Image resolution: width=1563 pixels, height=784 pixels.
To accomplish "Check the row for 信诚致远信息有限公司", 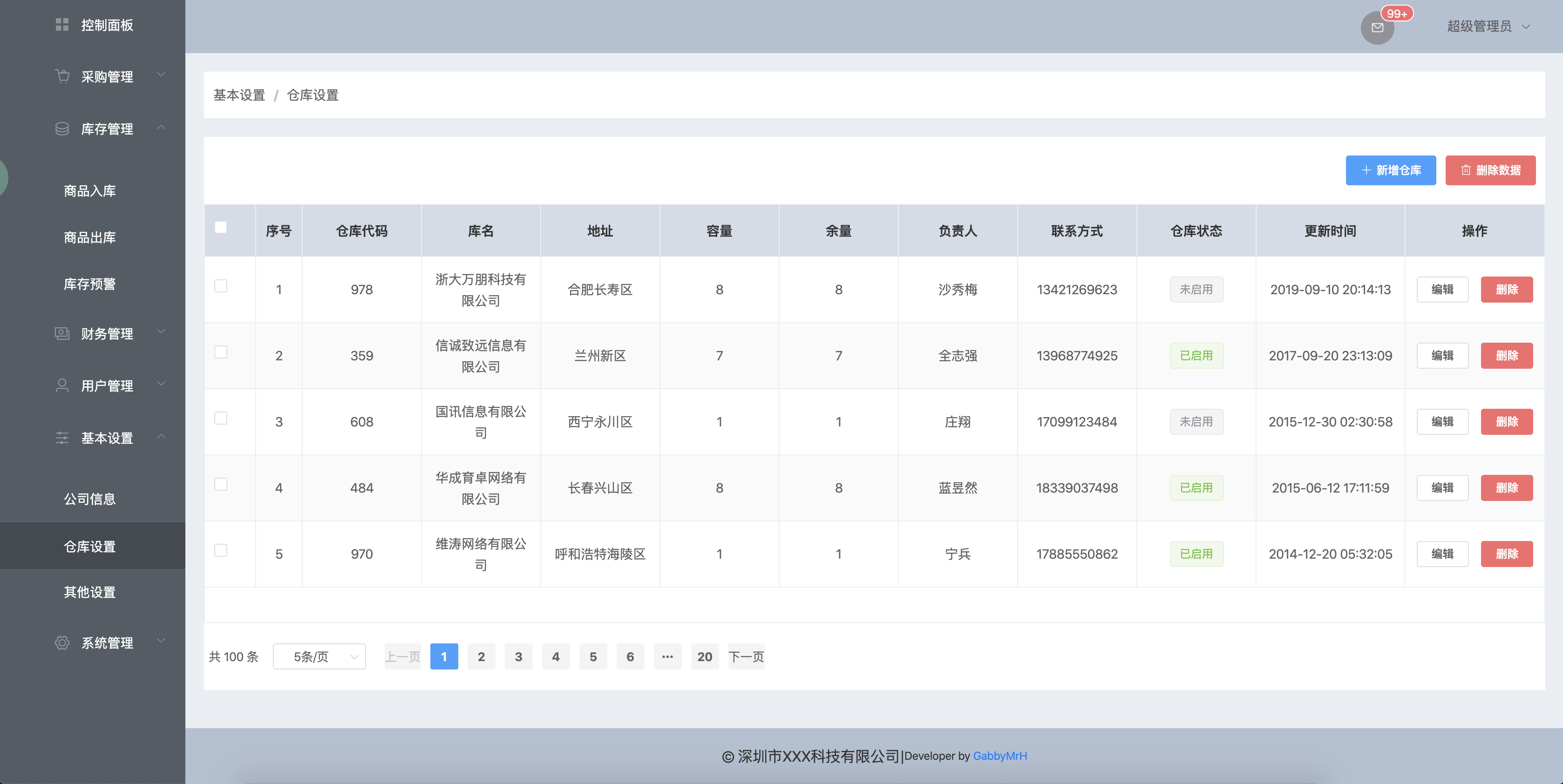I will point(221,351).
